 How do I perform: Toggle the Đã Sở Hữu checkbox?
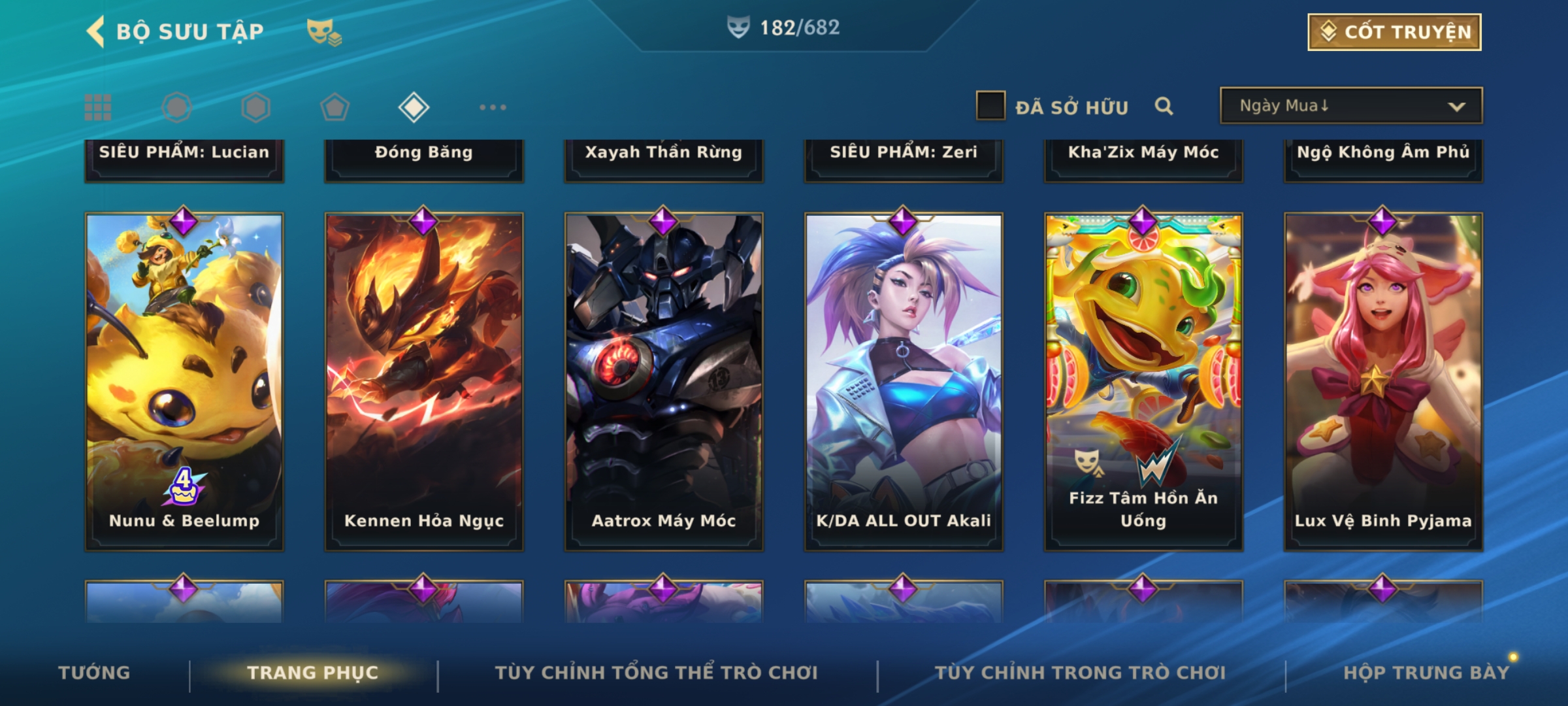[x=990, y=106]
